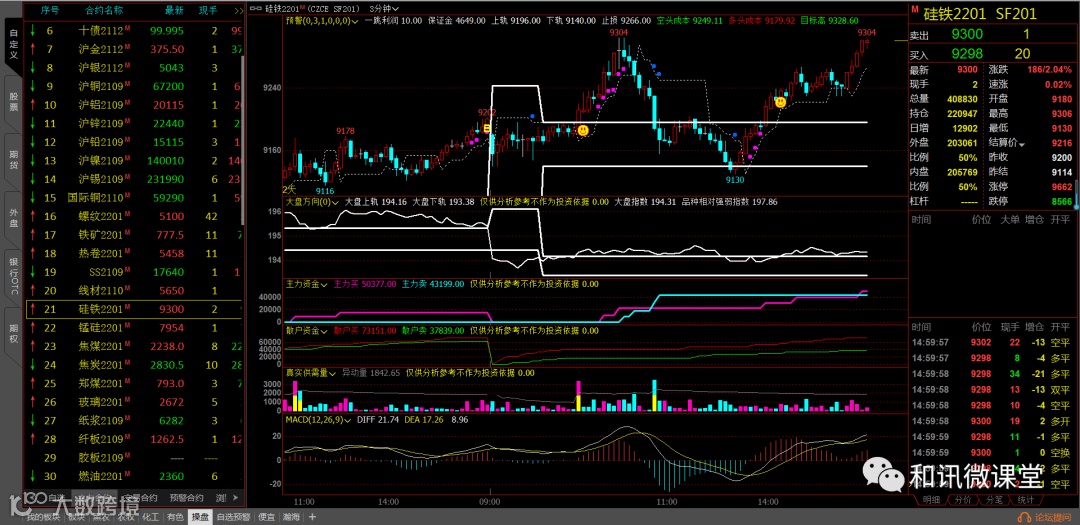This screenshot has height=525, width=1080.
Task: Click the 买入 price 9298
Action: 967,54
